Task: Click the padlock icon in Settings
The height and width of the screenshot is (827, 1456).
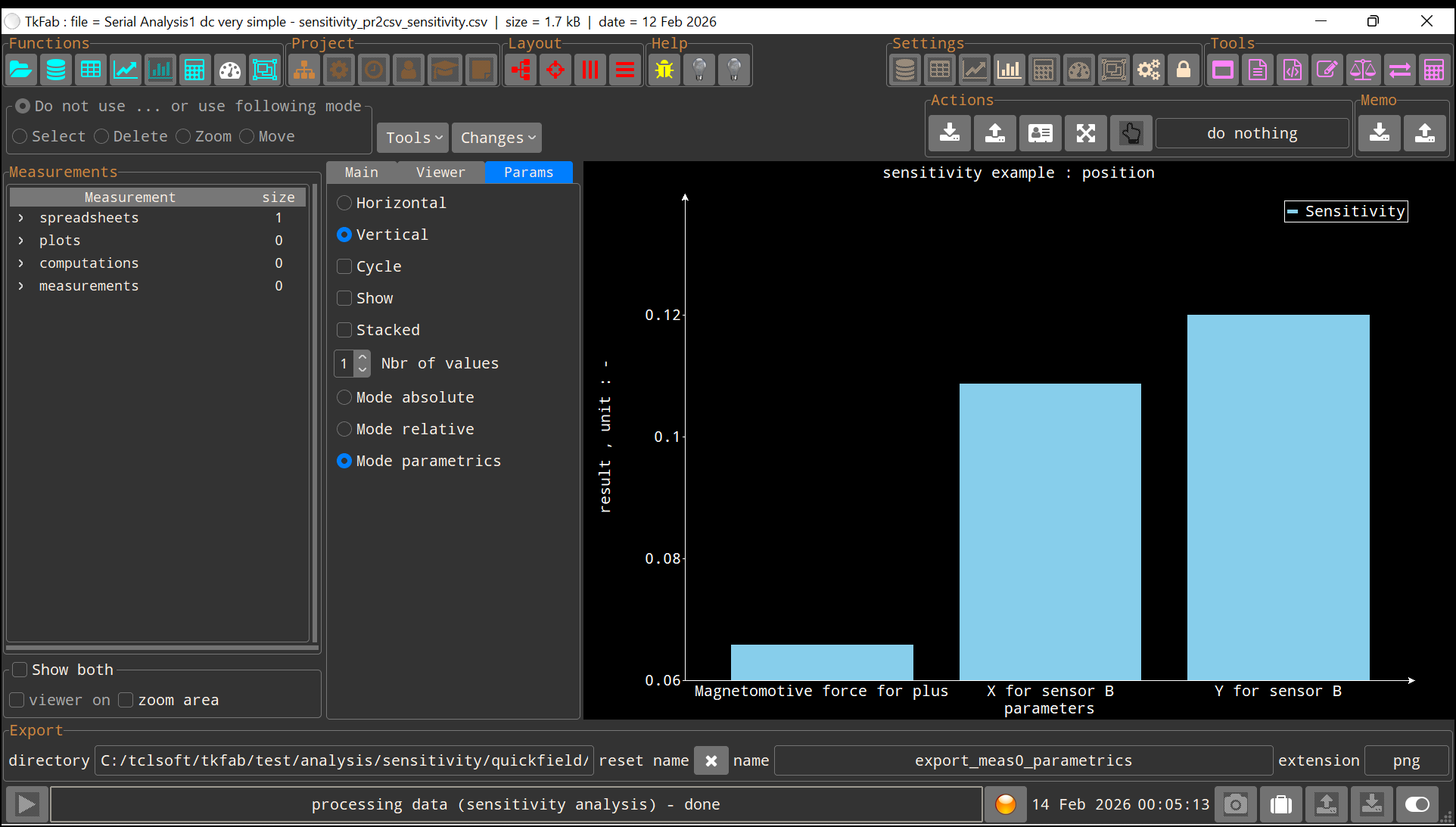Action: click(1184, 70)
